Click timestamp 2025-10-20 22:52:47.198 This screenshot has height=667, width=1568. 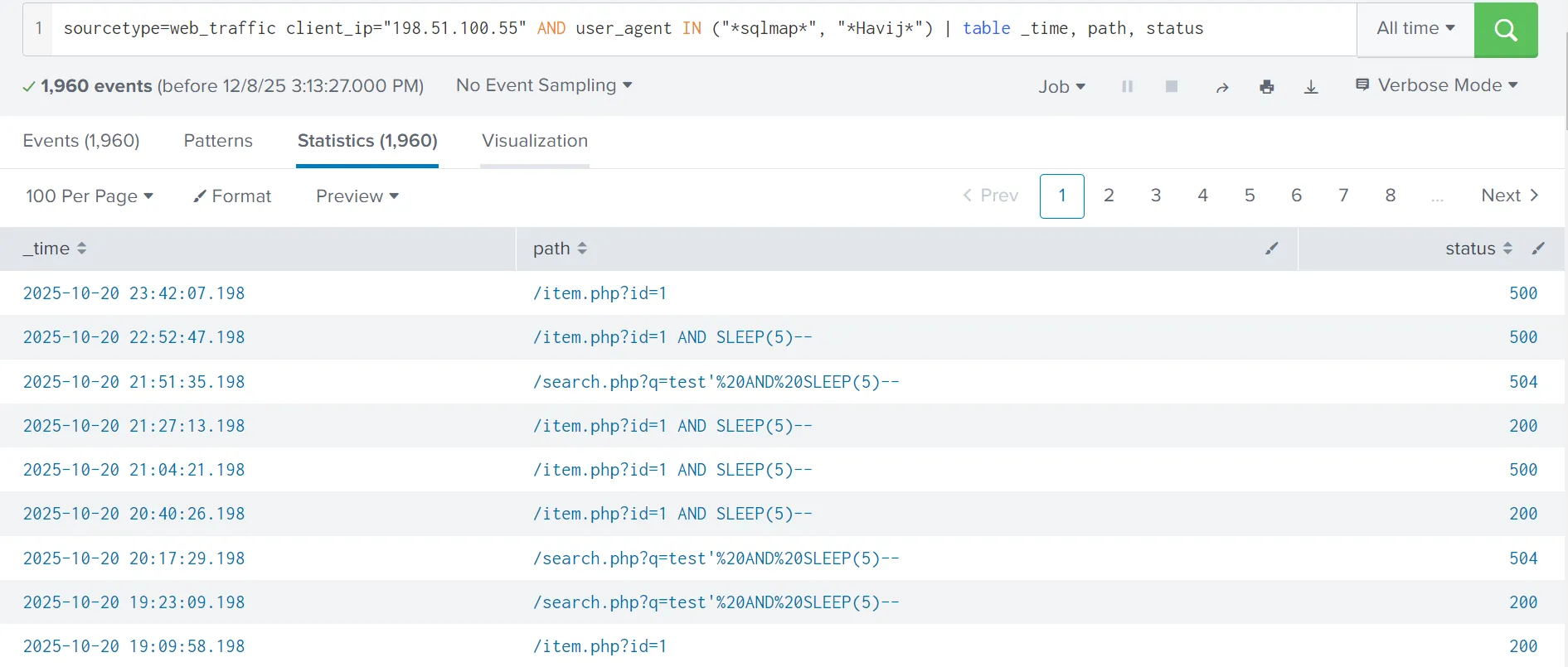[134, 337]
